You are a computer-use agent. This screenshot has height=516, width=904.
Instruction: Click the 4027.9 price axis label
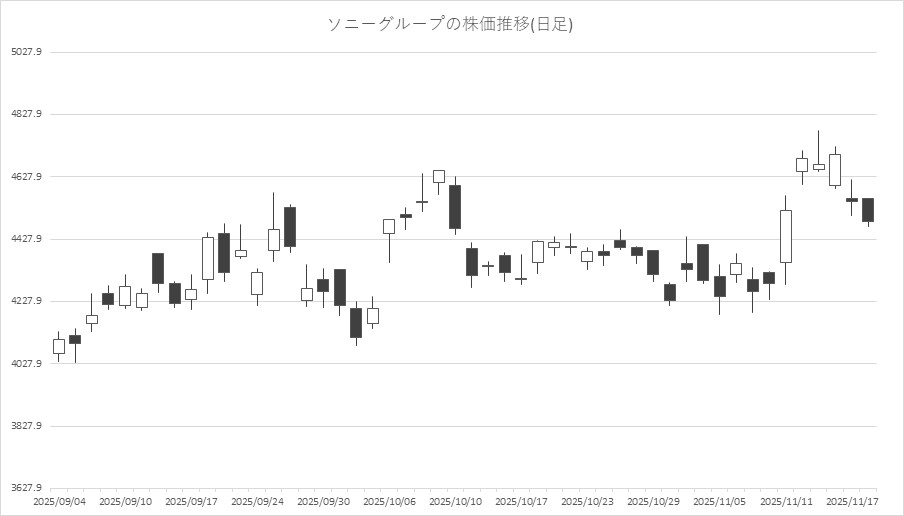pos(25,364)
